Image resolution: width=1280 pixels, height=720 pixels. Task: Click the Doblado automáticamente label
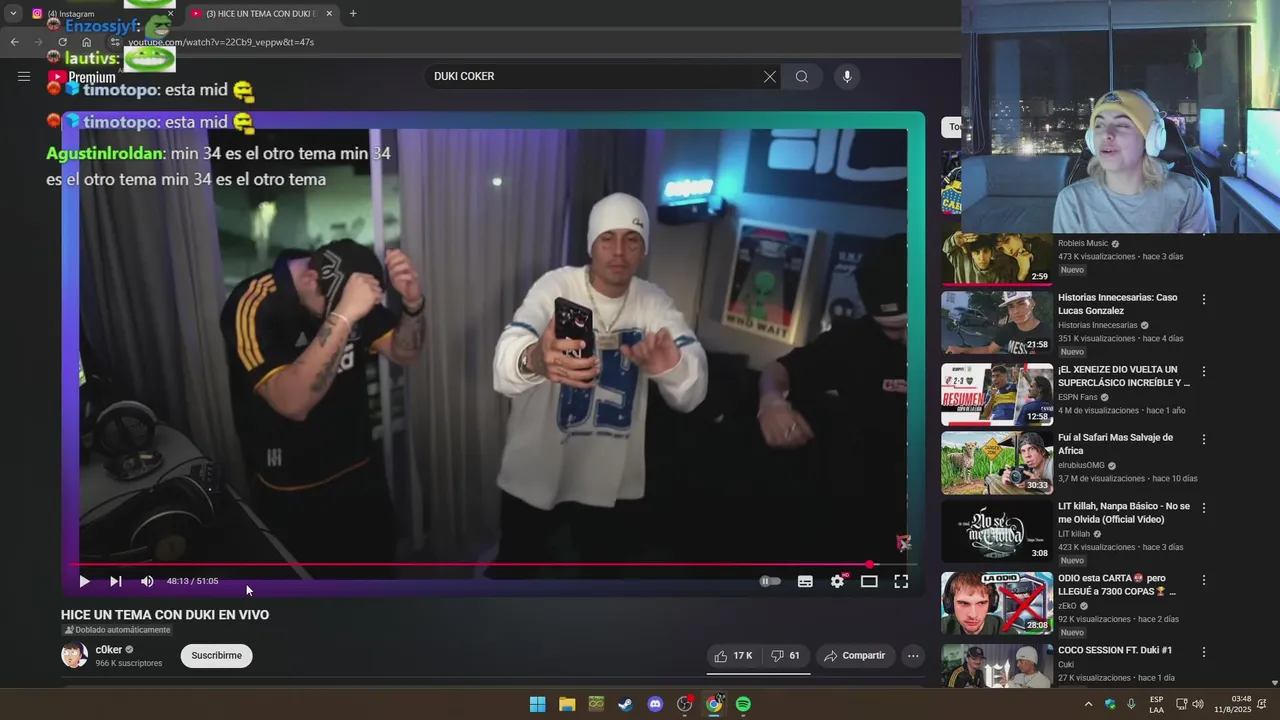pyautogui.click(x=117, y=630)
